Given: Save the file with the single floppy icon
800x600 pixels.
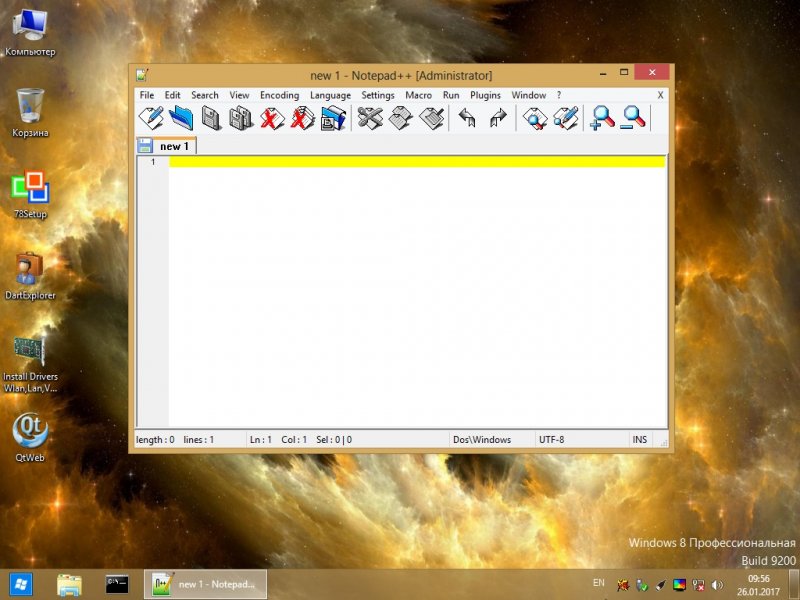Looking at the screenshot, I should pos(211,118).
